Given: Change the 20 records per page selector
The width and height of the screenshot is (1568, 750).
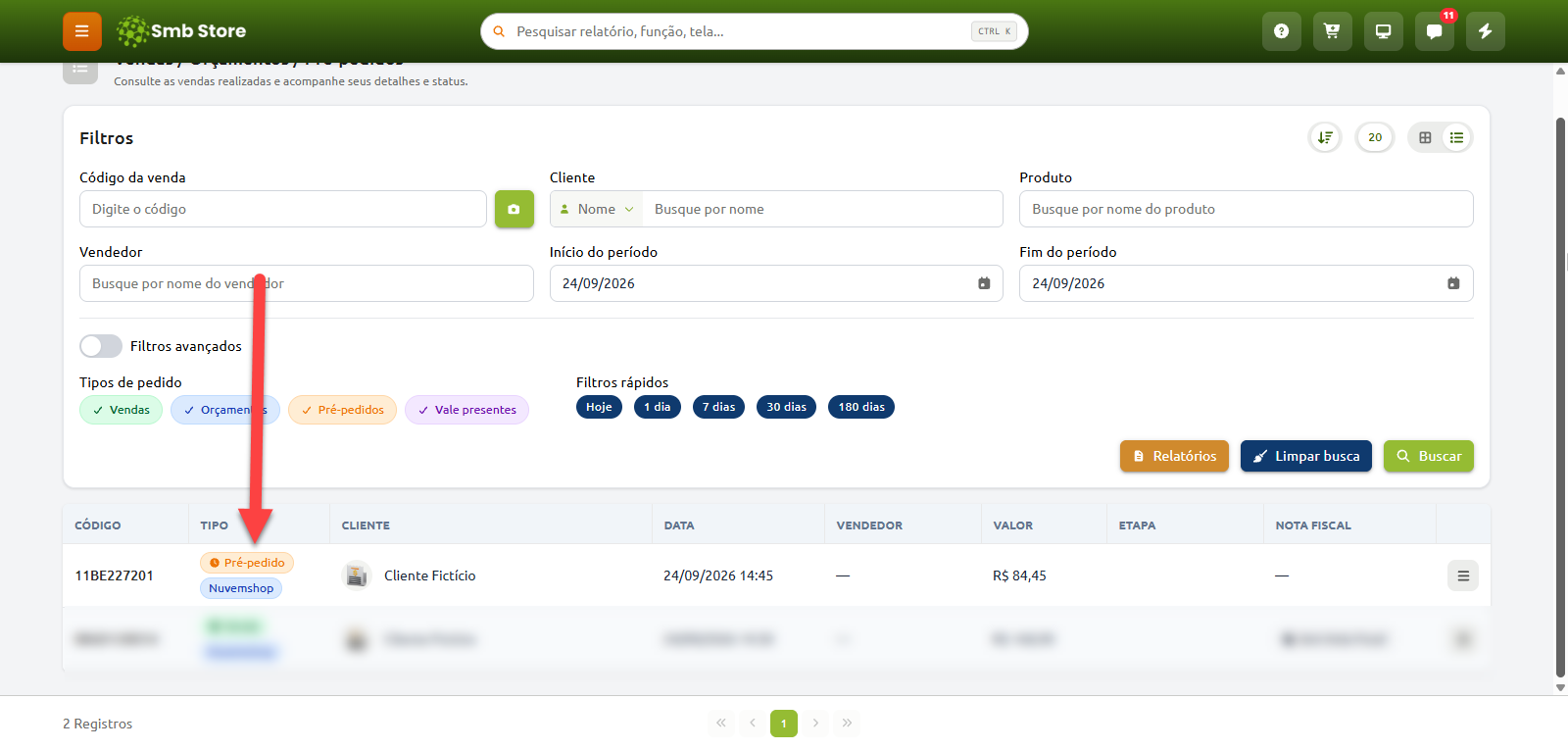Looking at the screenshot, I should pos(1375,137).
